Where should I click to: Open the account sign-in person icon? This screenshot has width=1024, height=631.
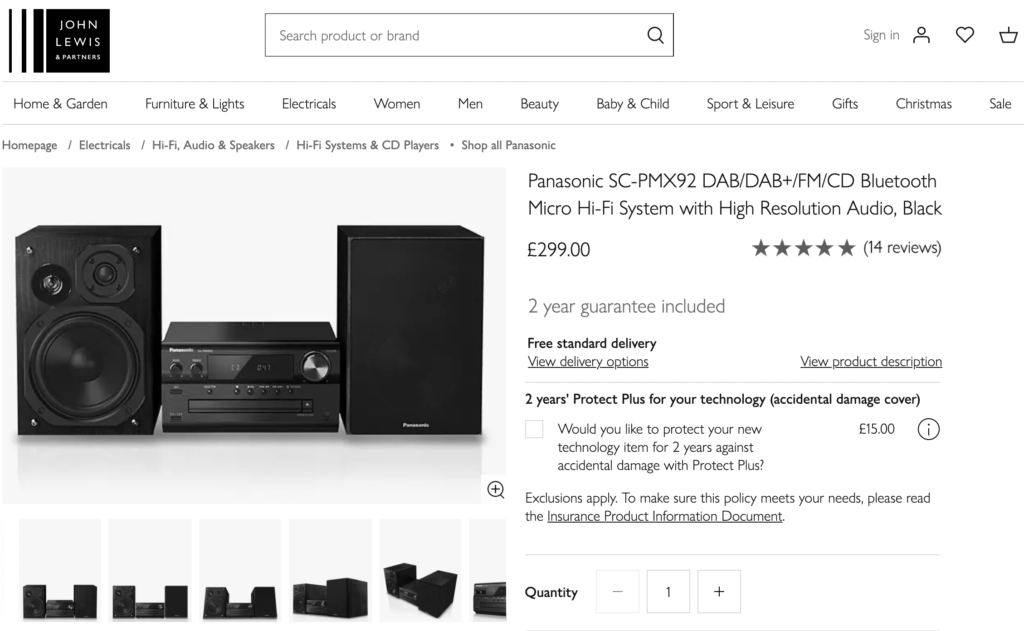coord(921,35)
